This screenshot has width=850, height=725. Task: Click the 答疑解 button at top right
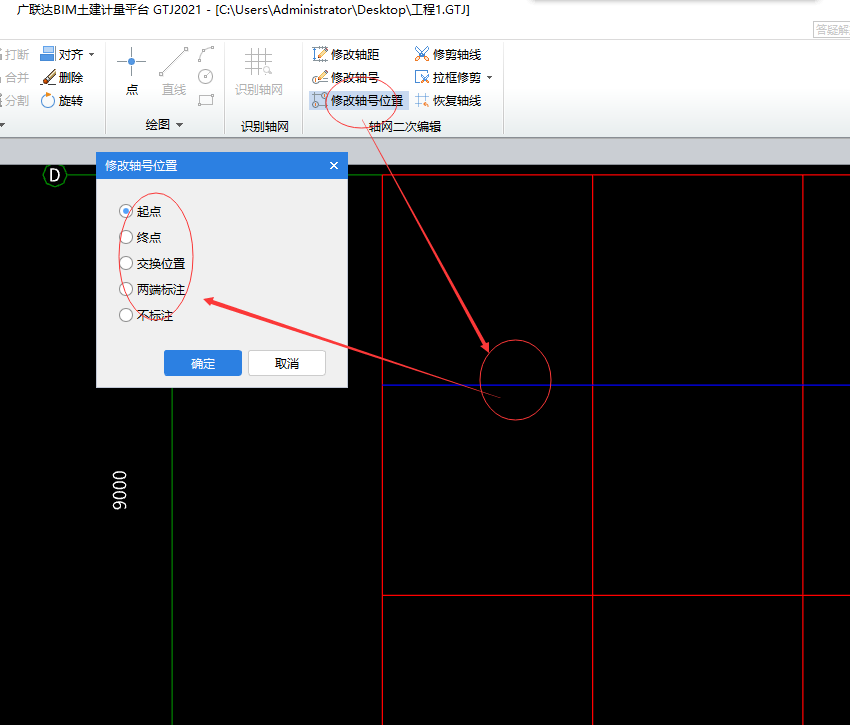(832, 29)
